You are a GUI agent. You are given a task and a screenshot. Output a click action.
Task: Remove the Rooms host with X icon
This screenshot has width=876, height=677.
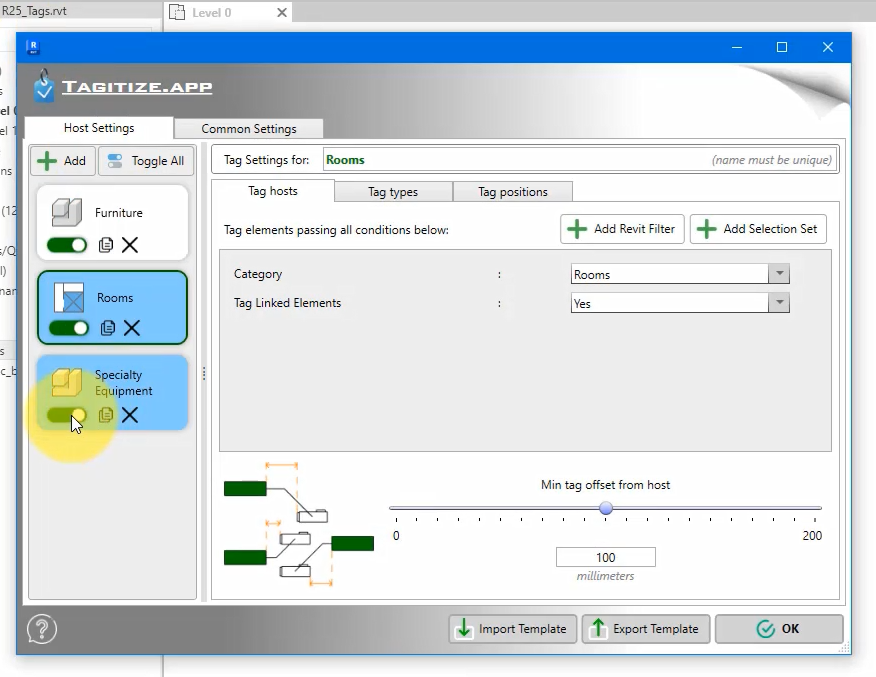pos(131,328)
